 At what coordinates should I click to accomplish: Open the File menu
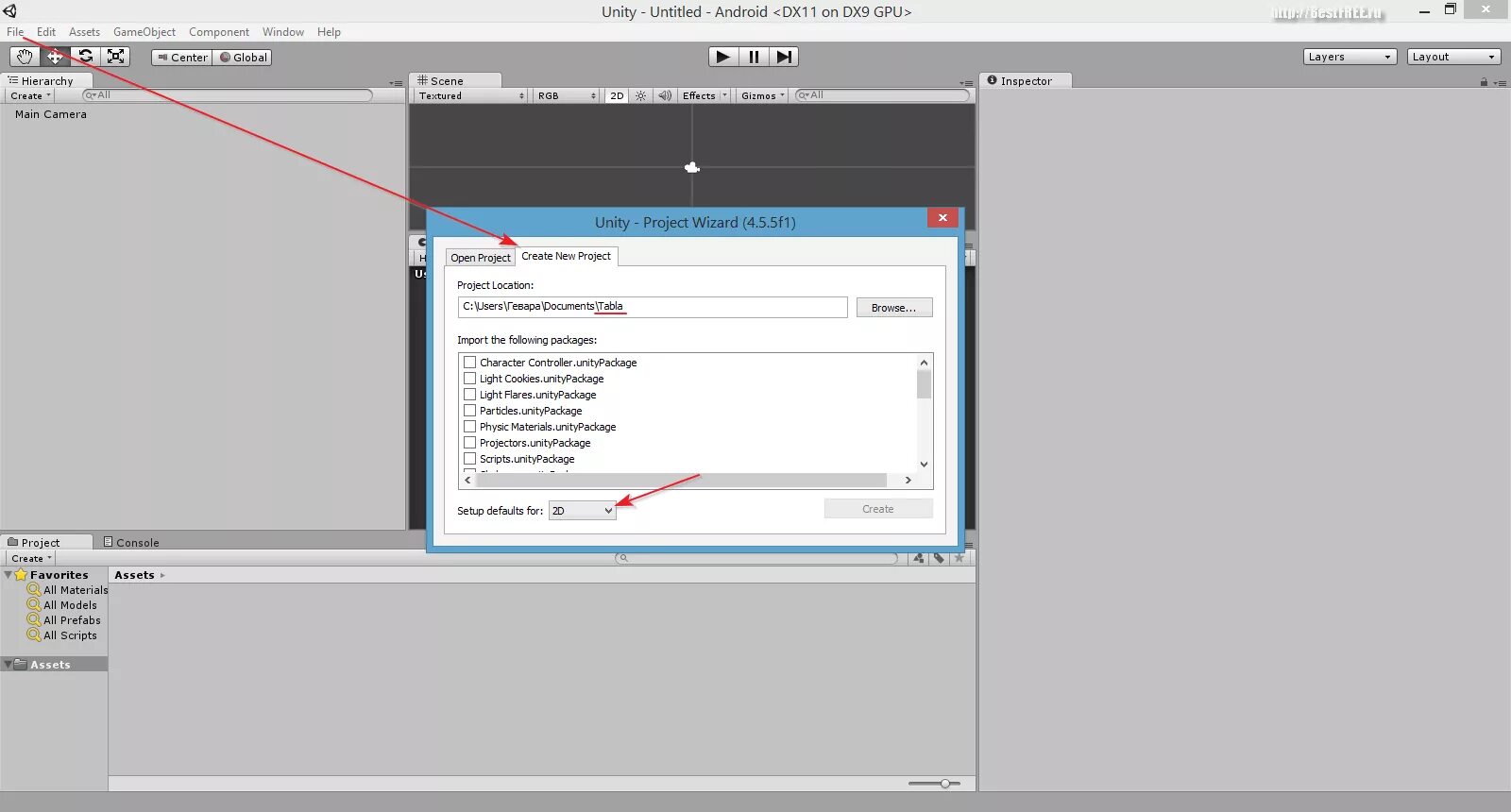(15, 32)
